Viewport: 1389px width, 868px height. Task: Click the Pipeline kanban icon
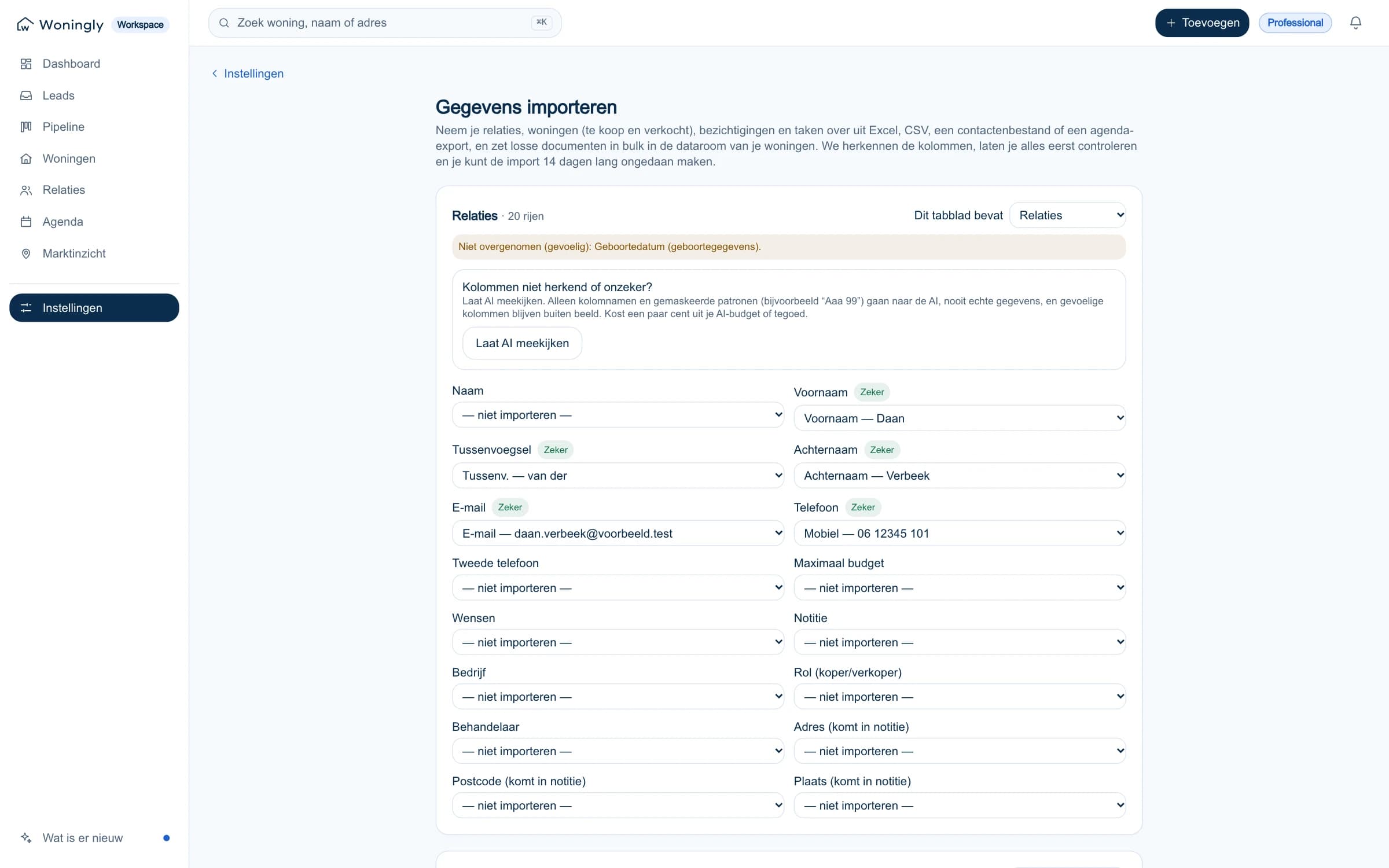pos(26,127)
